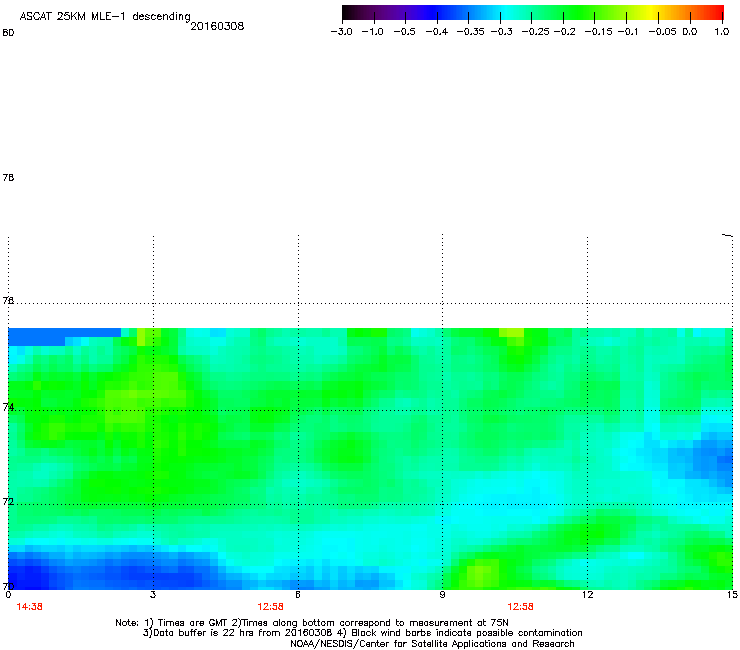Screen dimensions: 740x650
Task: Click the -3.0 color scale label
Action: coord(341,32)
